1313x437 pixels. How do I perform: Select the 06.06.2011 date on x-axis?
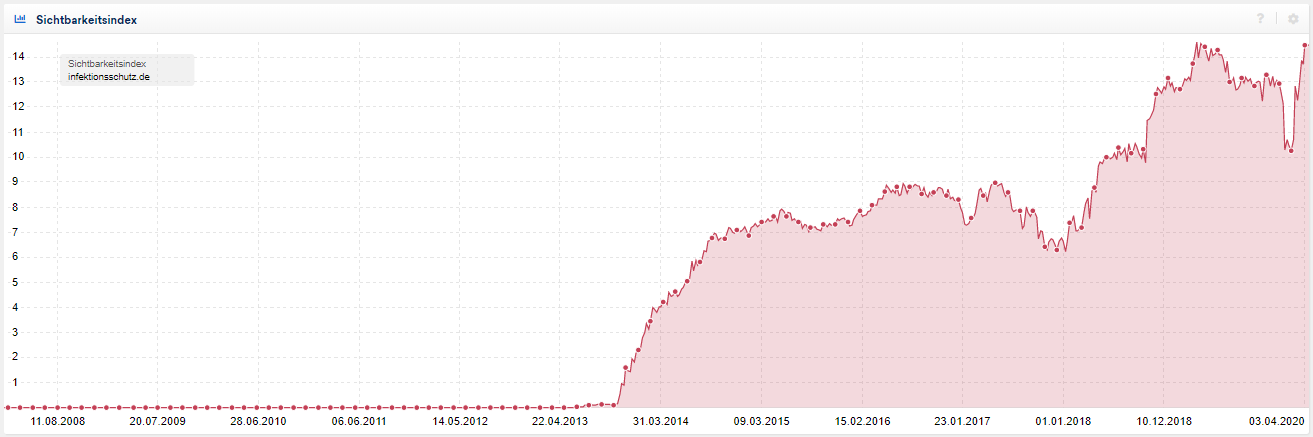point(359,422)
